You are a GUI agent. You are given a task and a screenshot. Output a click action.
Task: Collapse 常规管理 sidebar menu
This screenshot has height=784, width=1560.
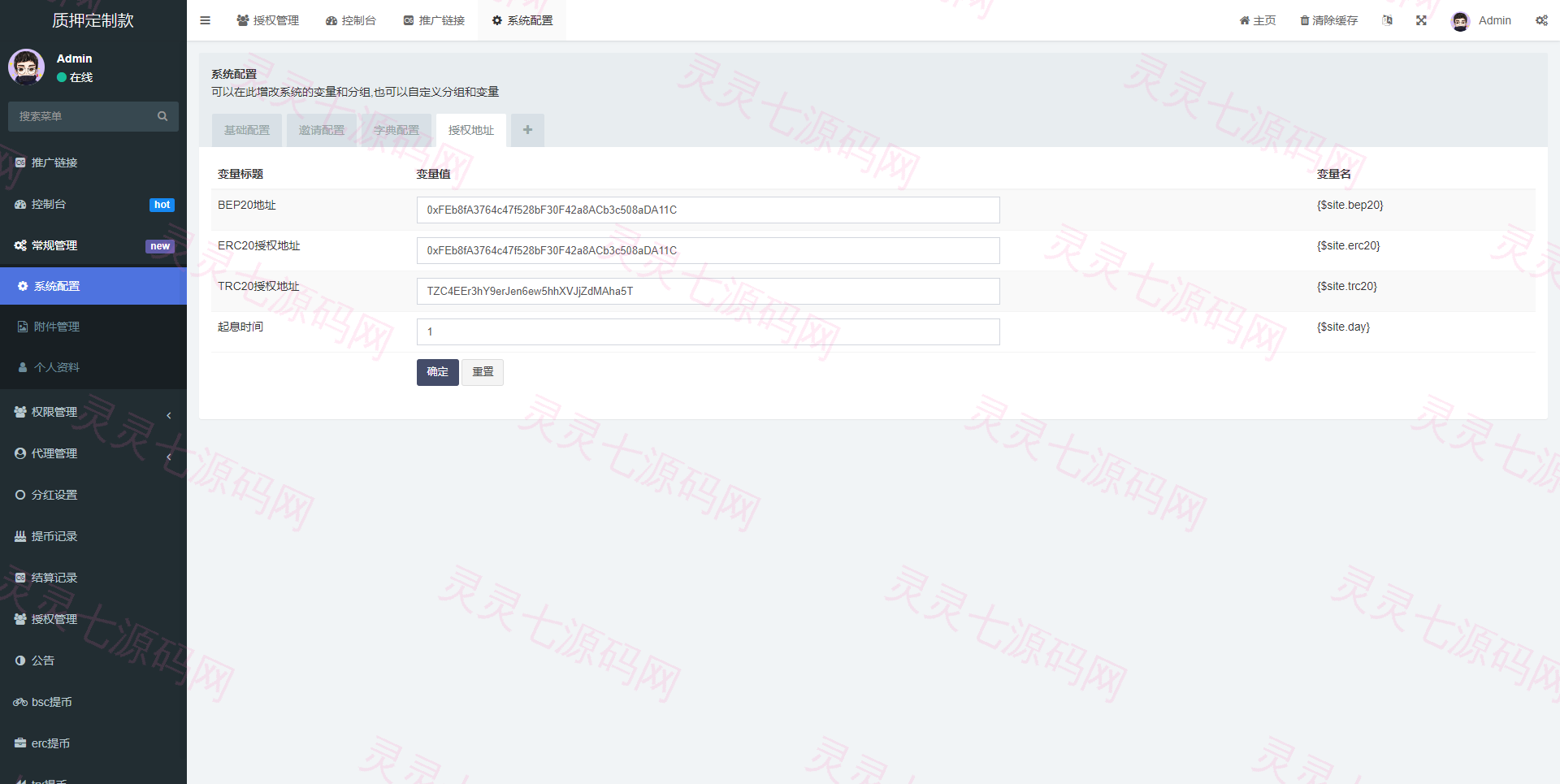coord(93,245)
